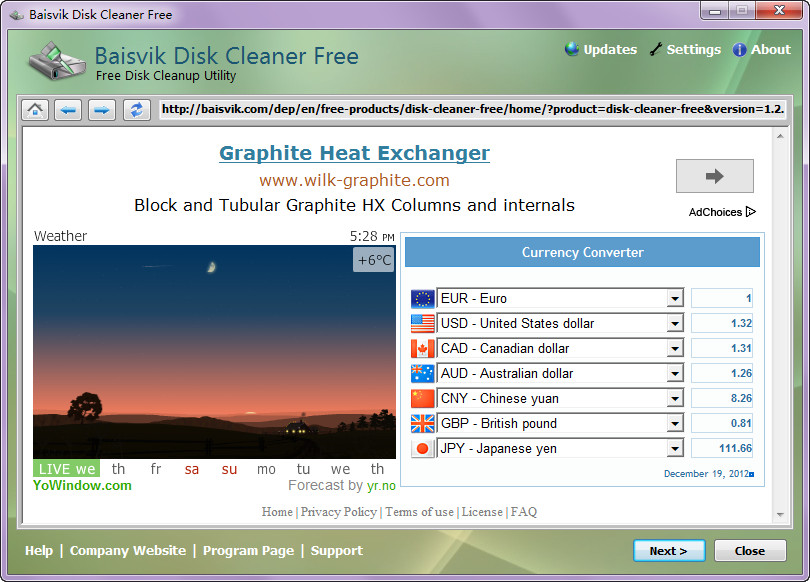The image size is (810, 582).
Task: Open the Terms of use footer link
Action: [x=419, y=512]
